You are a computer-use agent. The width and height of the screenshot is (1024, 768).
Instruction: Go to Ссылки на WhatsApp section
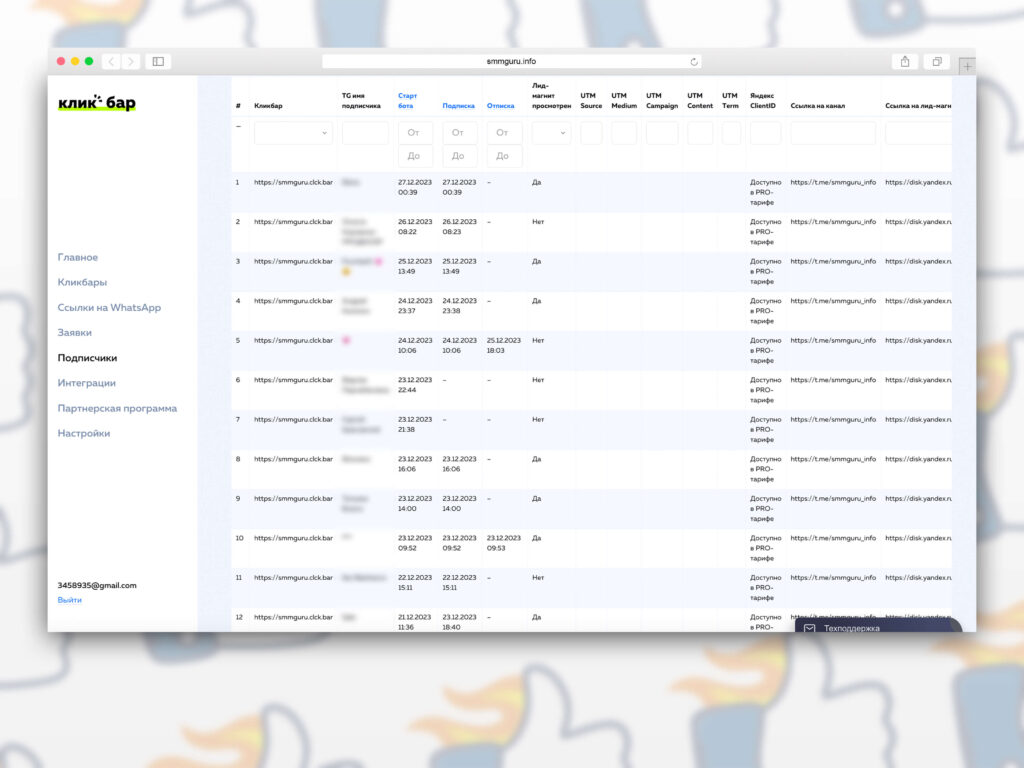(x=109, y=308)
